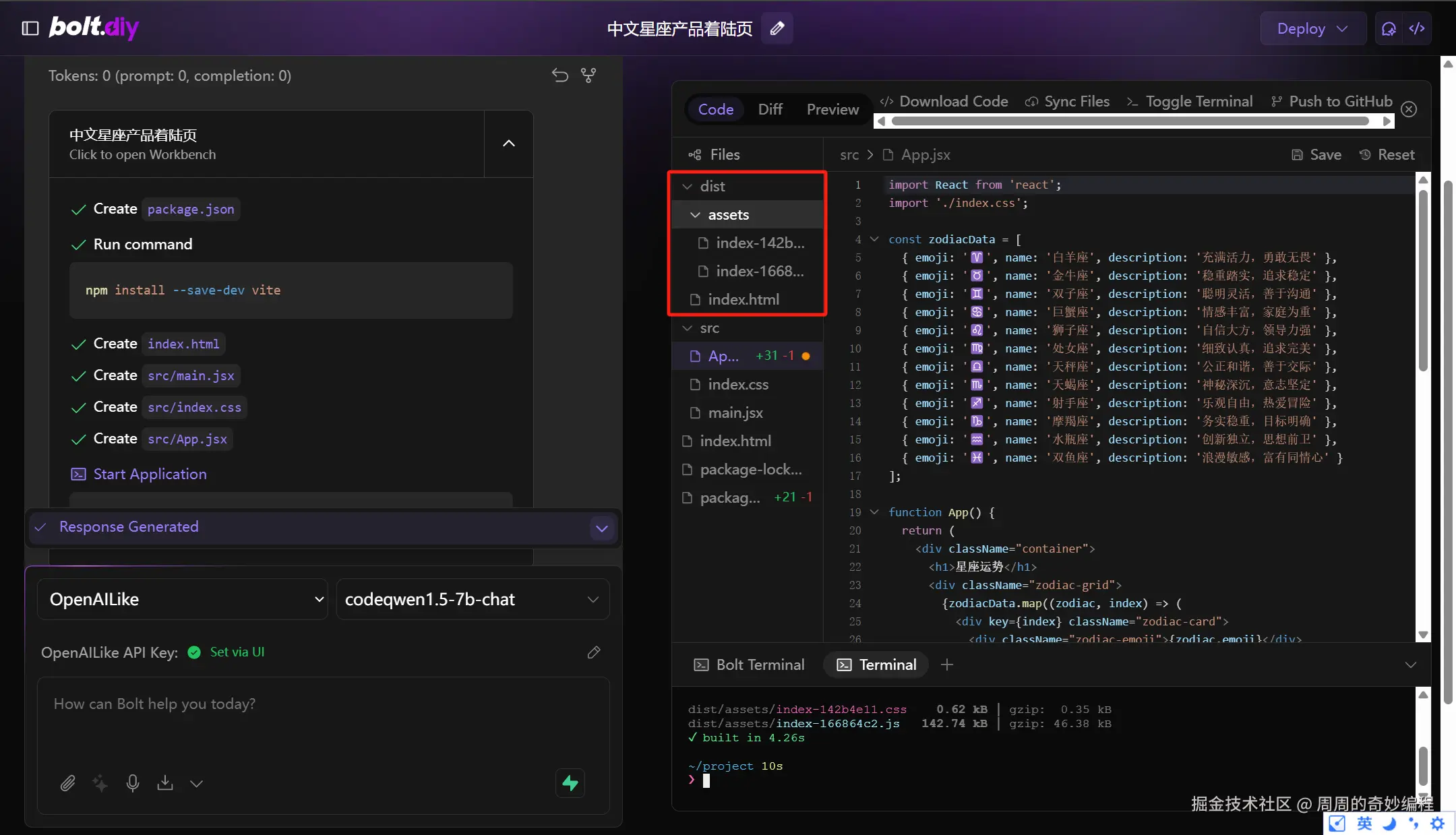
Task: Toggle the sidebar panel icon
Action: click(30, 28)
